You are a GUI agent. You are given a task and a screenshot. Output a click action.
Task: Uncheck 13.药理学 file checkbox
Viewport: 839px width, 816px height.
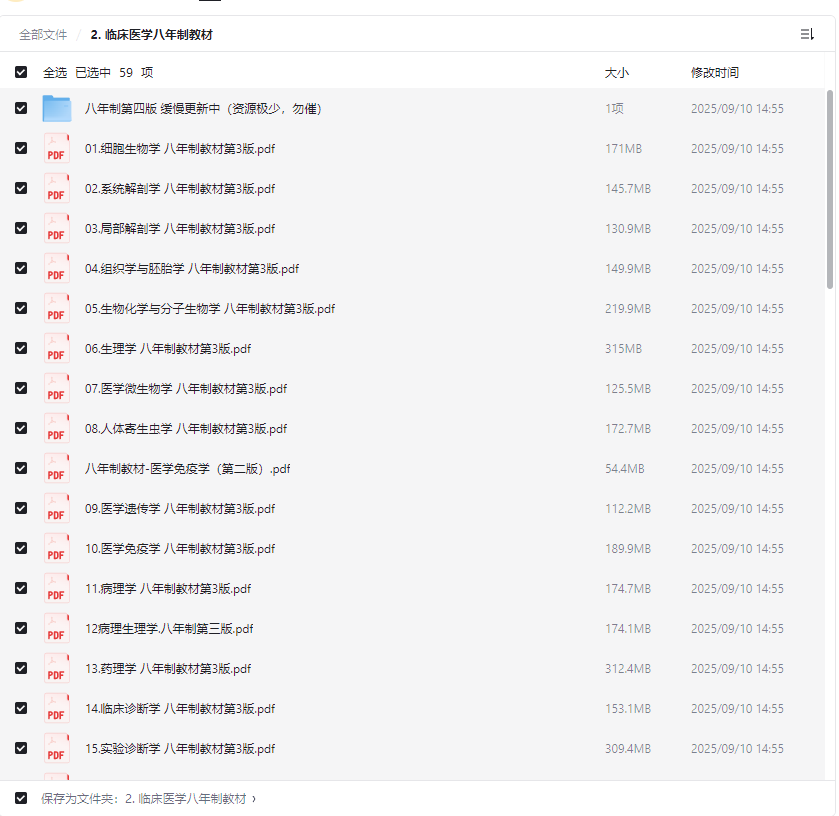coord(21,668)
